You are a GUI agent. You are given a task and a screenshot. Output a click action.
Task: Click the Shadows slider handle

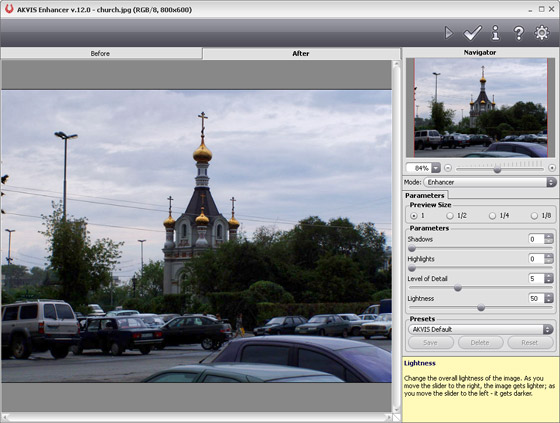coord(412,248)
